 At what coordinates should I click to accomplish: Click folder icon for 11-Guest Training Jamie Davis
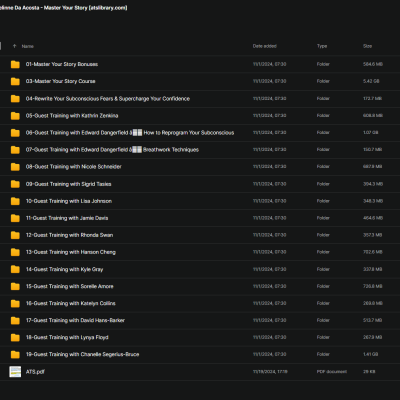[15, 218]
